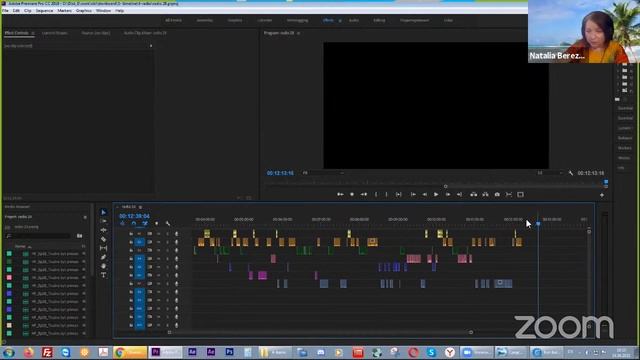Open Skype from the taskbar
This screenshot has width=640, height=360.
(431, 352)
